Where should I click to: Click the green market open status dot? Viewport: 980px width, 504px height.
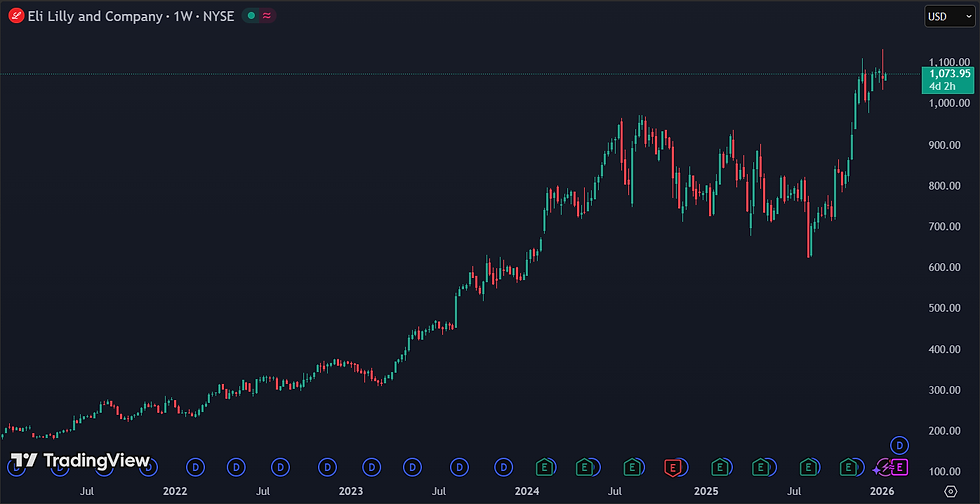pyautogui.click(x=251, y=16)
